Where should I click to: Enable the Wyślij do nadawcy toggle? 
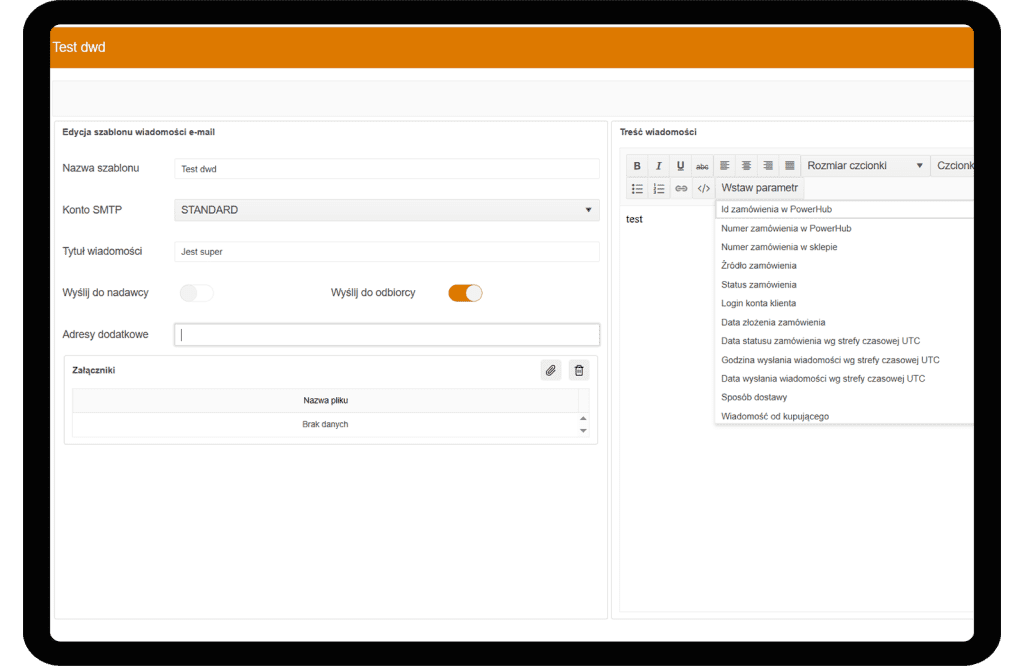click(197, 293)
